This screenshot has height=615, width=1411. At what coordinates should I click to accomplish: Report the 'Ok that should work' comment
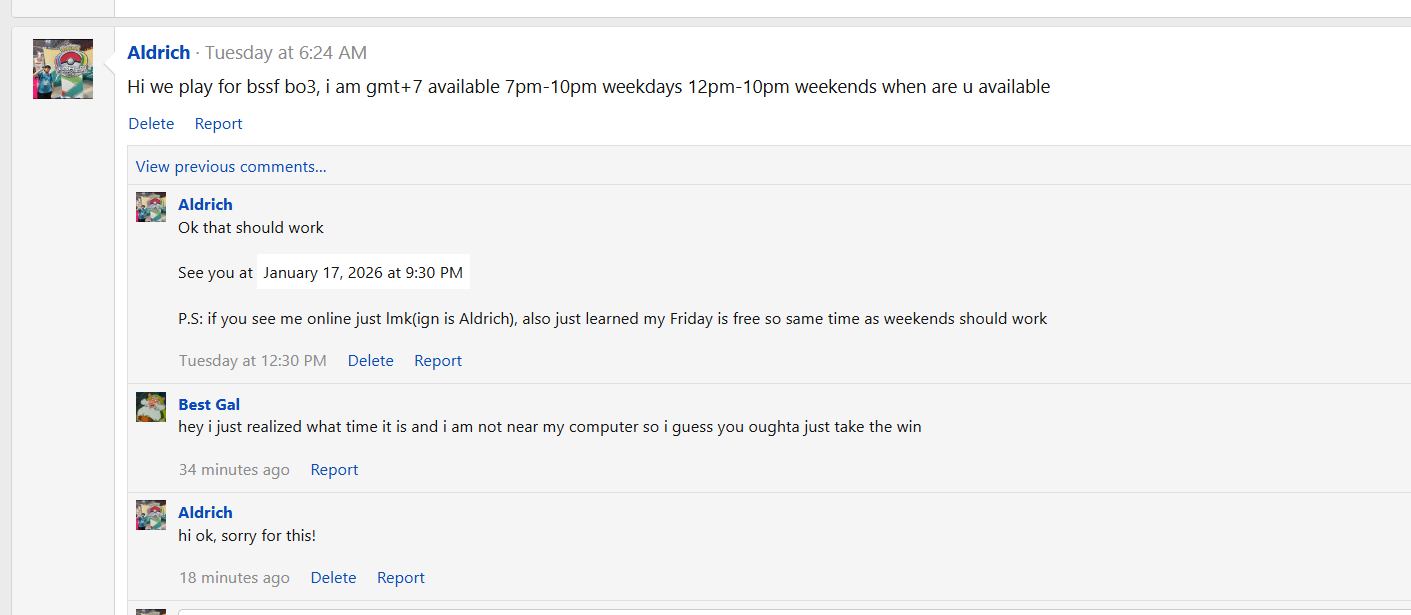click(x=438, y=361)
